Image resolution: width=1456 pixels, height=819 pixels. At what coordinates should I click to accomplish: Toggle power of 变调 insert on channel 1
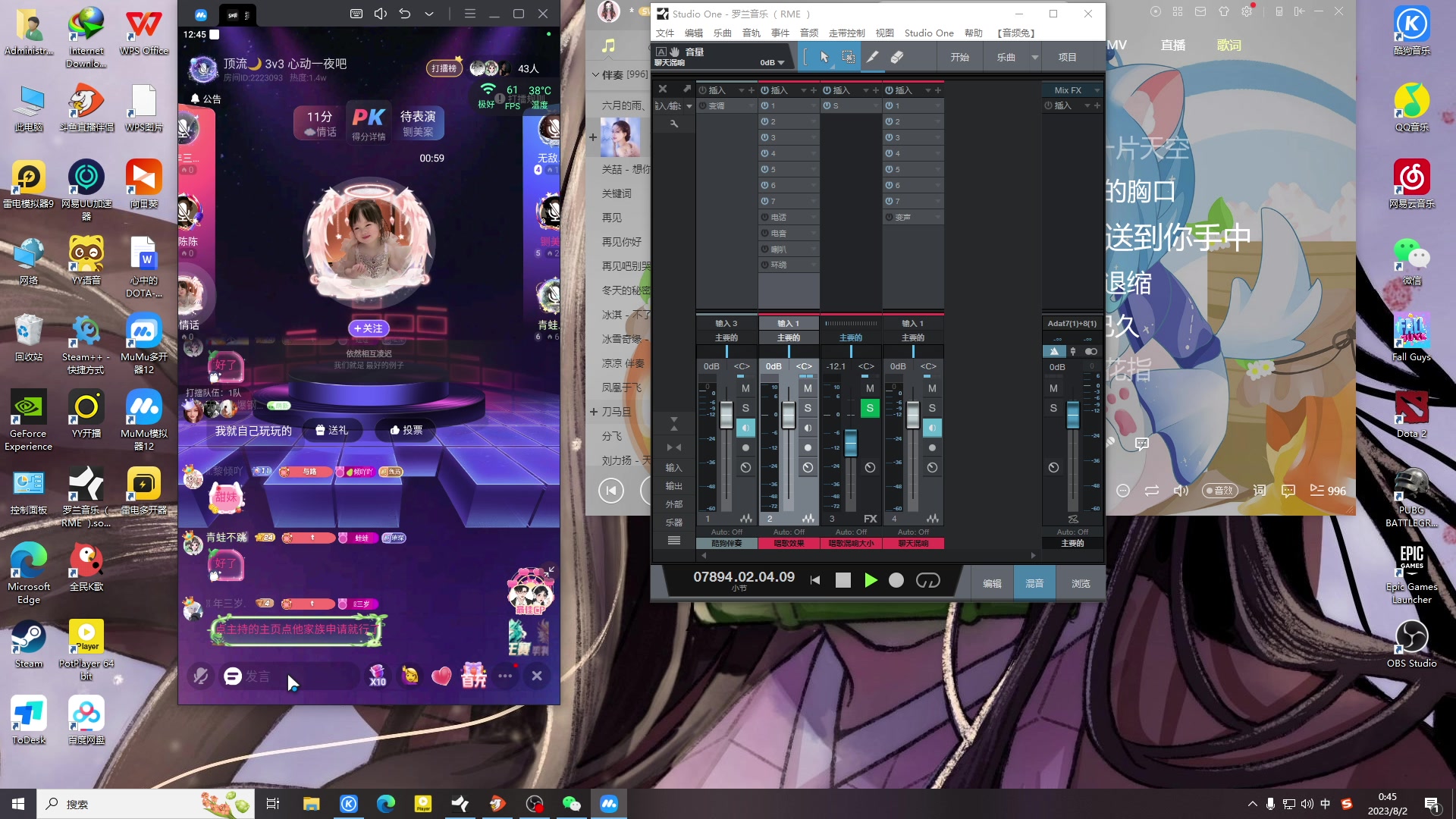pyautogui.click(x=703, y=105)
